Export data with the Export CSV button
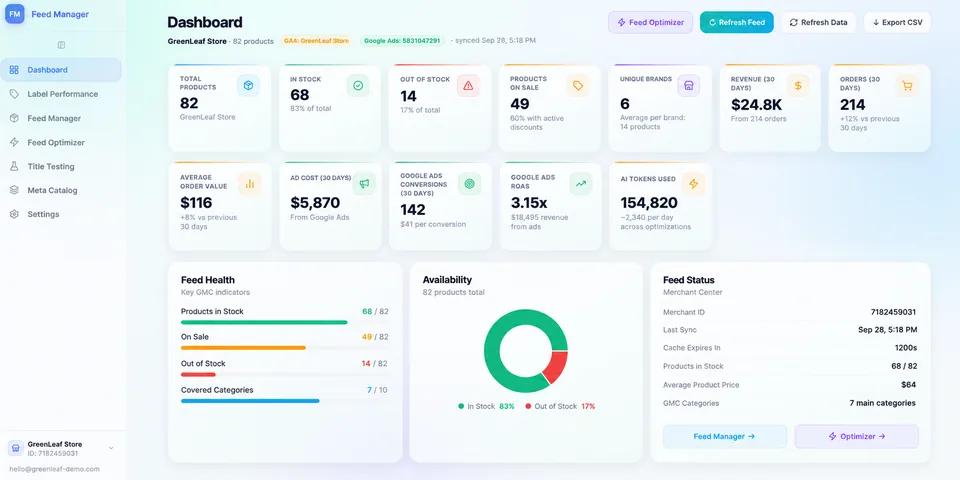The width and height of the screenshot is (960, 480). coord(898,23)
